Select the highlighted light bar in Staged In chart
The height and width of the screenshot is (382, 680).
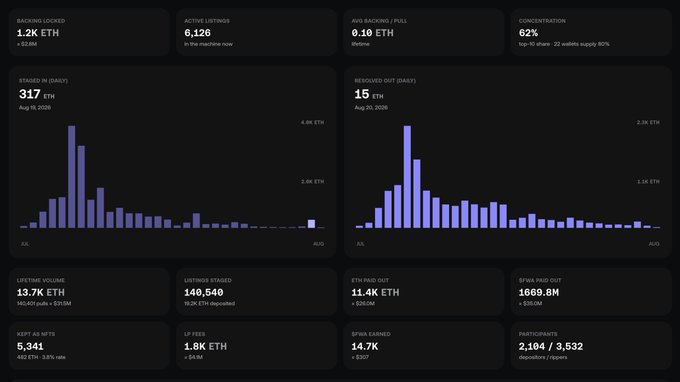point(311,224)
